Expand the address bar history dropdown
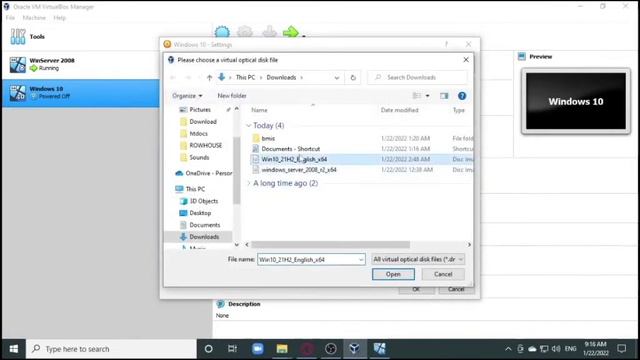This screenshot has height=360, width=640. click(337, 78)
